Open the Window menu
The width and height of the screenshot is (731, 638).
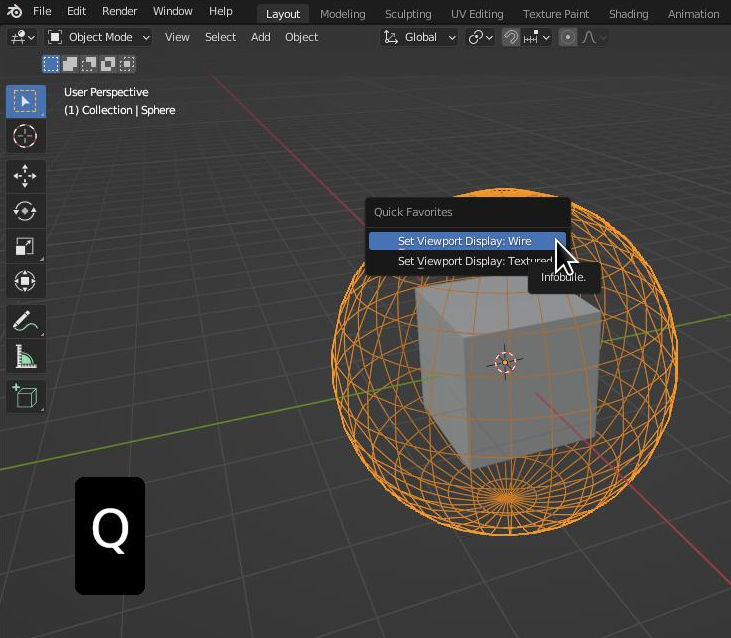pyautogui.click(x=172, y=11)
